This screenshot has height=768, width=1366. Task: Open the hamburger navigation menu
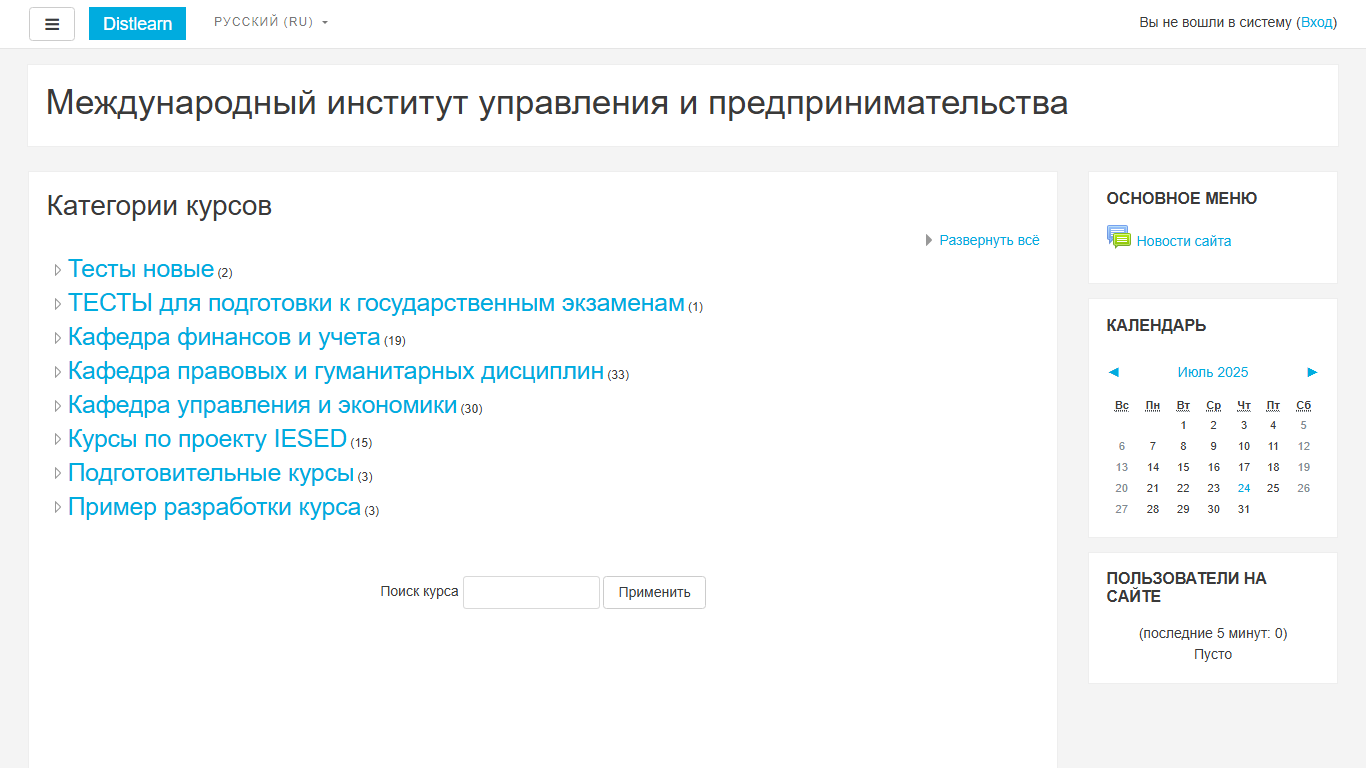pos(52,24)
